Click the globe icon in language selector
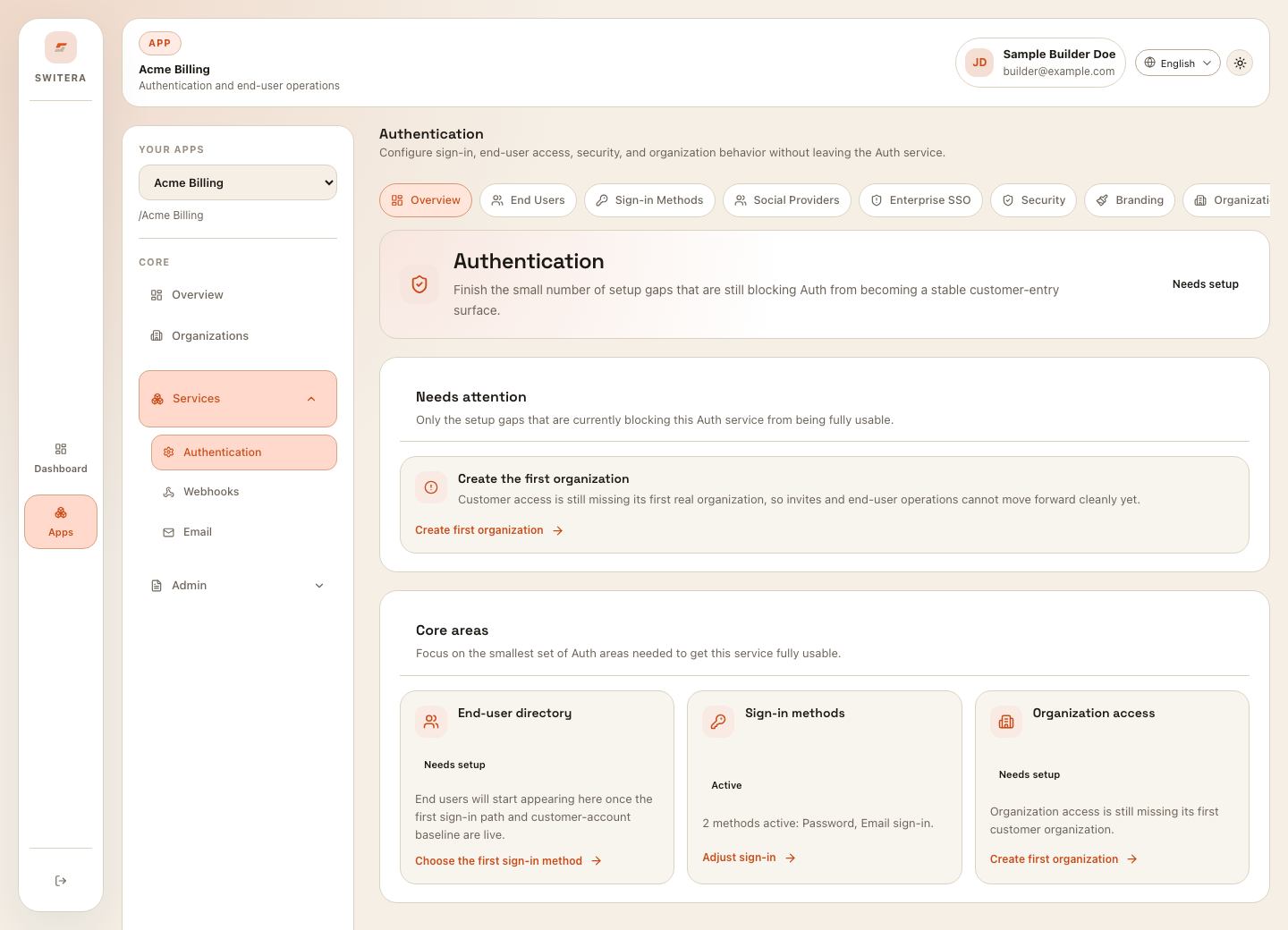This screenshot has height=930, width=1288. coord(1150,63)
